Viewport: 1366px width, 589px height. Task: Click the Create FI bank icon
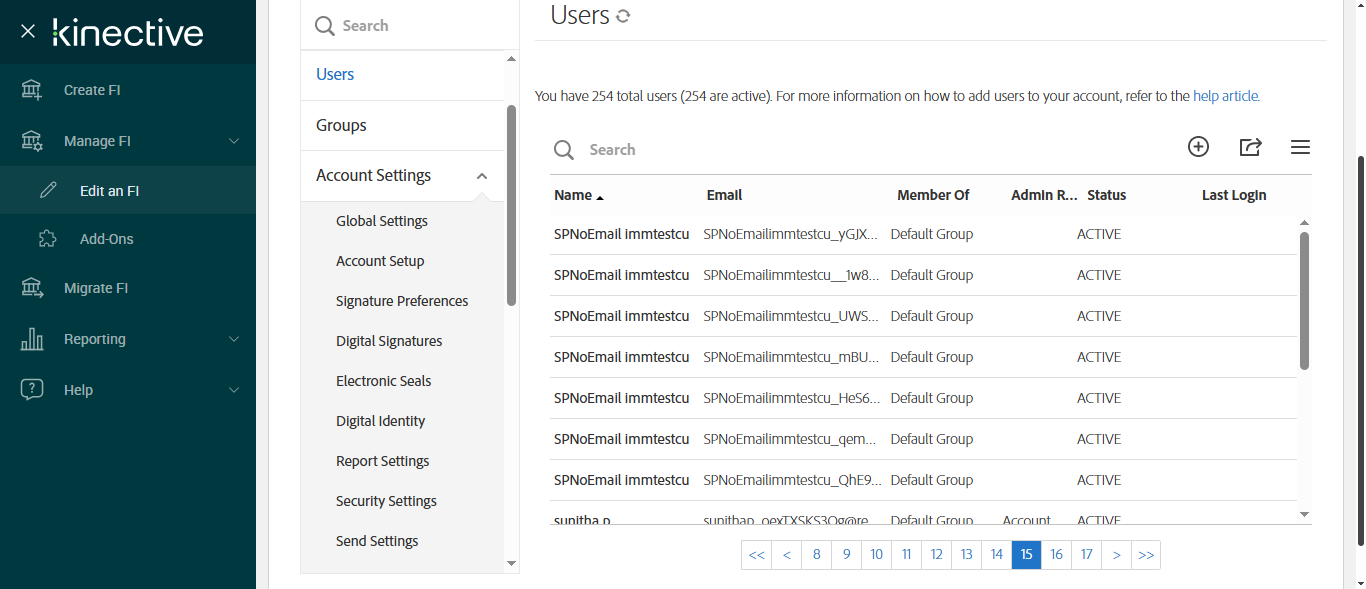32,90
